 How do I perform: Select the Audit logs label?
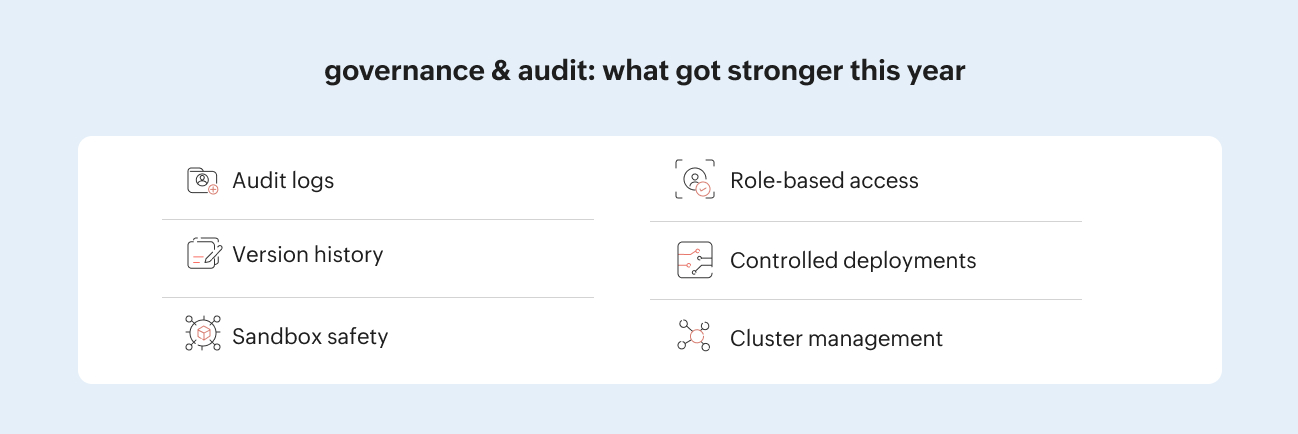point(283,181)
